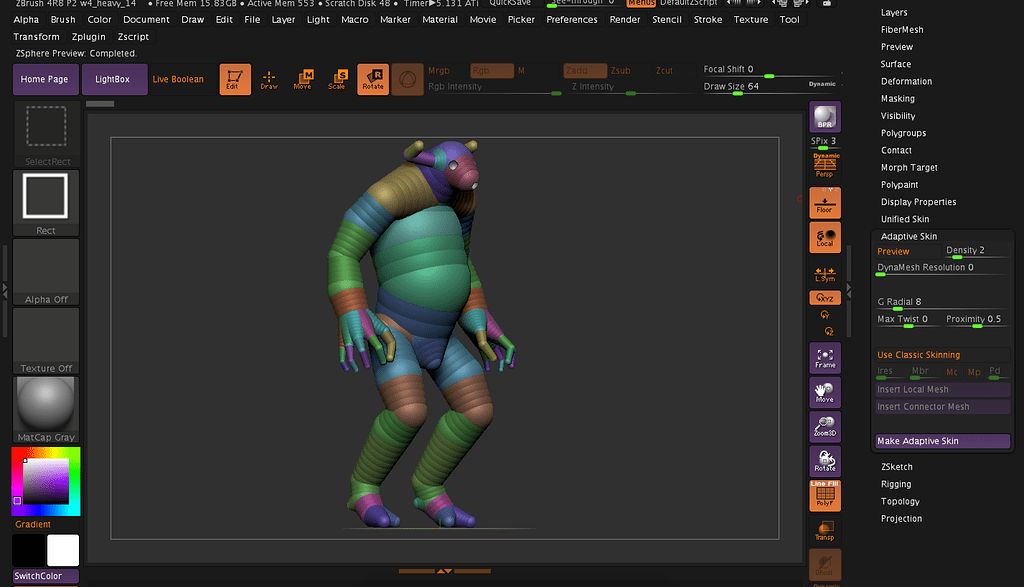
Task: Open the Render menu
Action: pyautogui.click(x=624, y=19)
